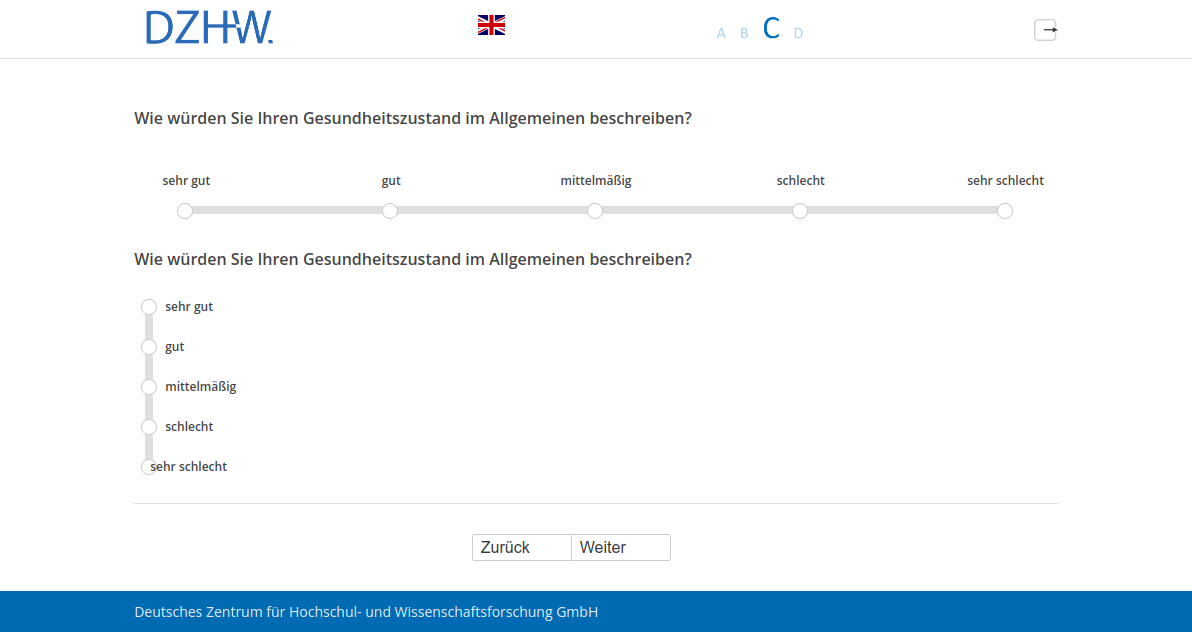The height and width of the screenshot is (641, 1192).
Task: Select 'sehr schlecht' on the horizontal scale
Action: 1005,211
